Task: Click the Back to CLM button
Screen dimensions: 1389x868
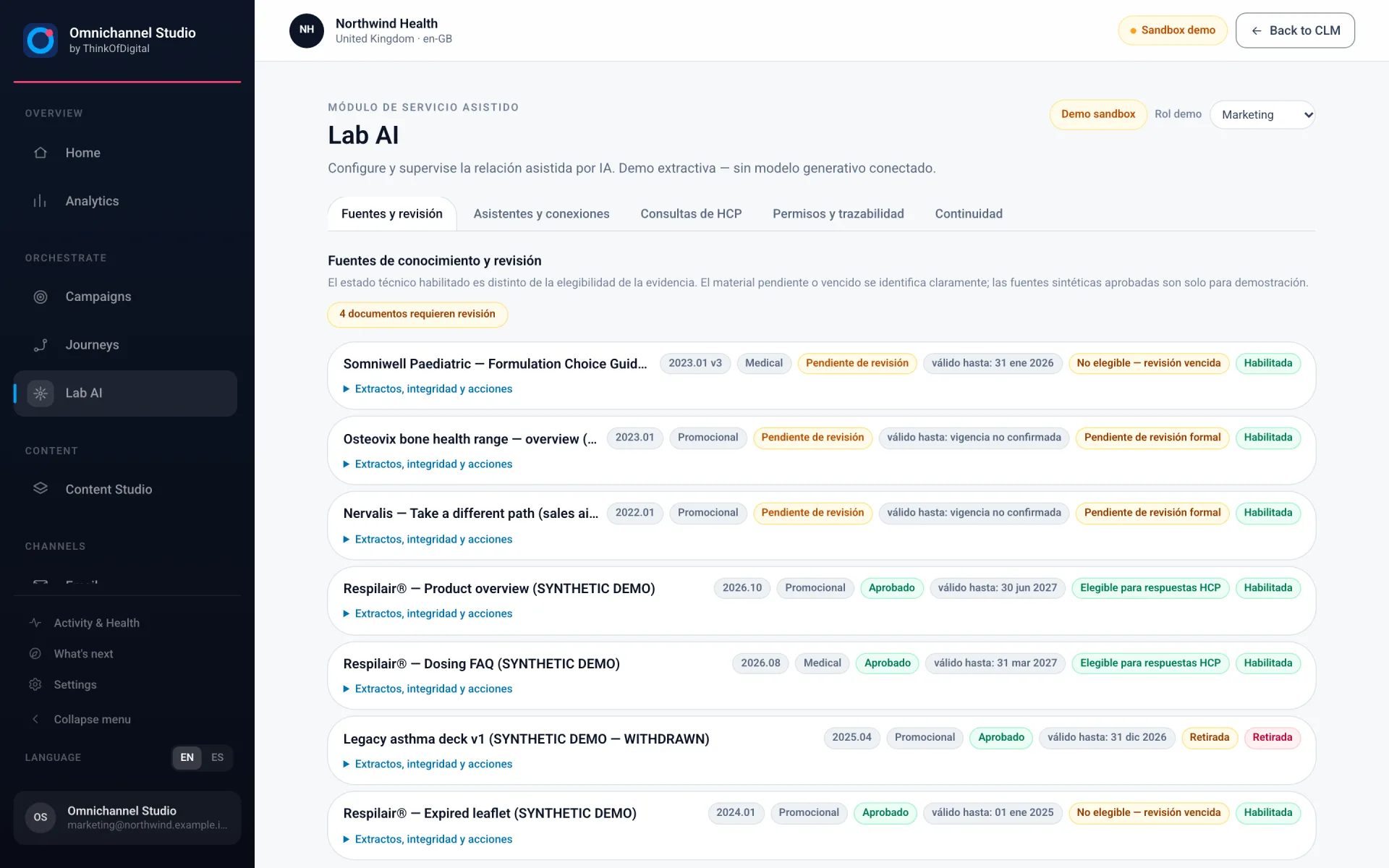Action: pos(1295,30)
